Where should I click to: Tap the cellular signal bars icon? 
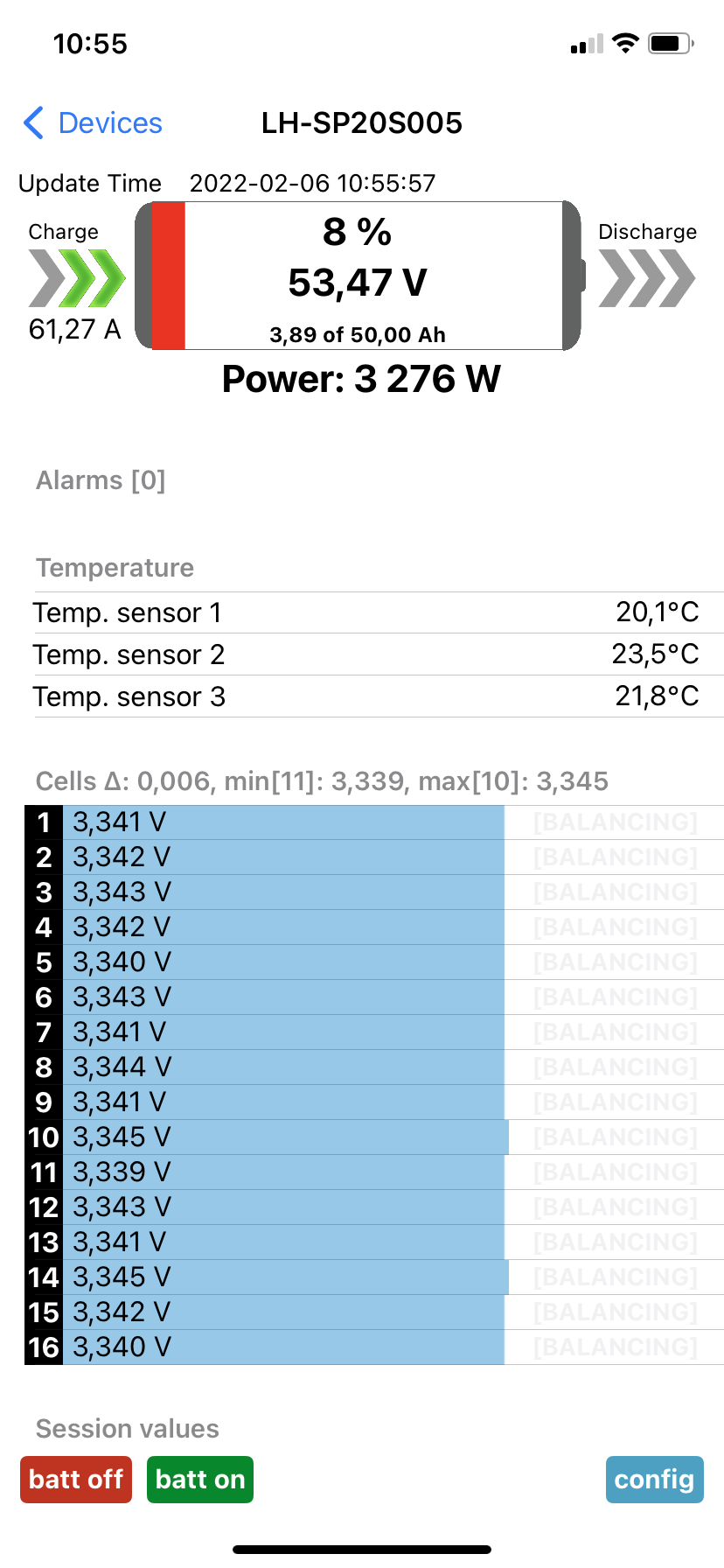587,44
